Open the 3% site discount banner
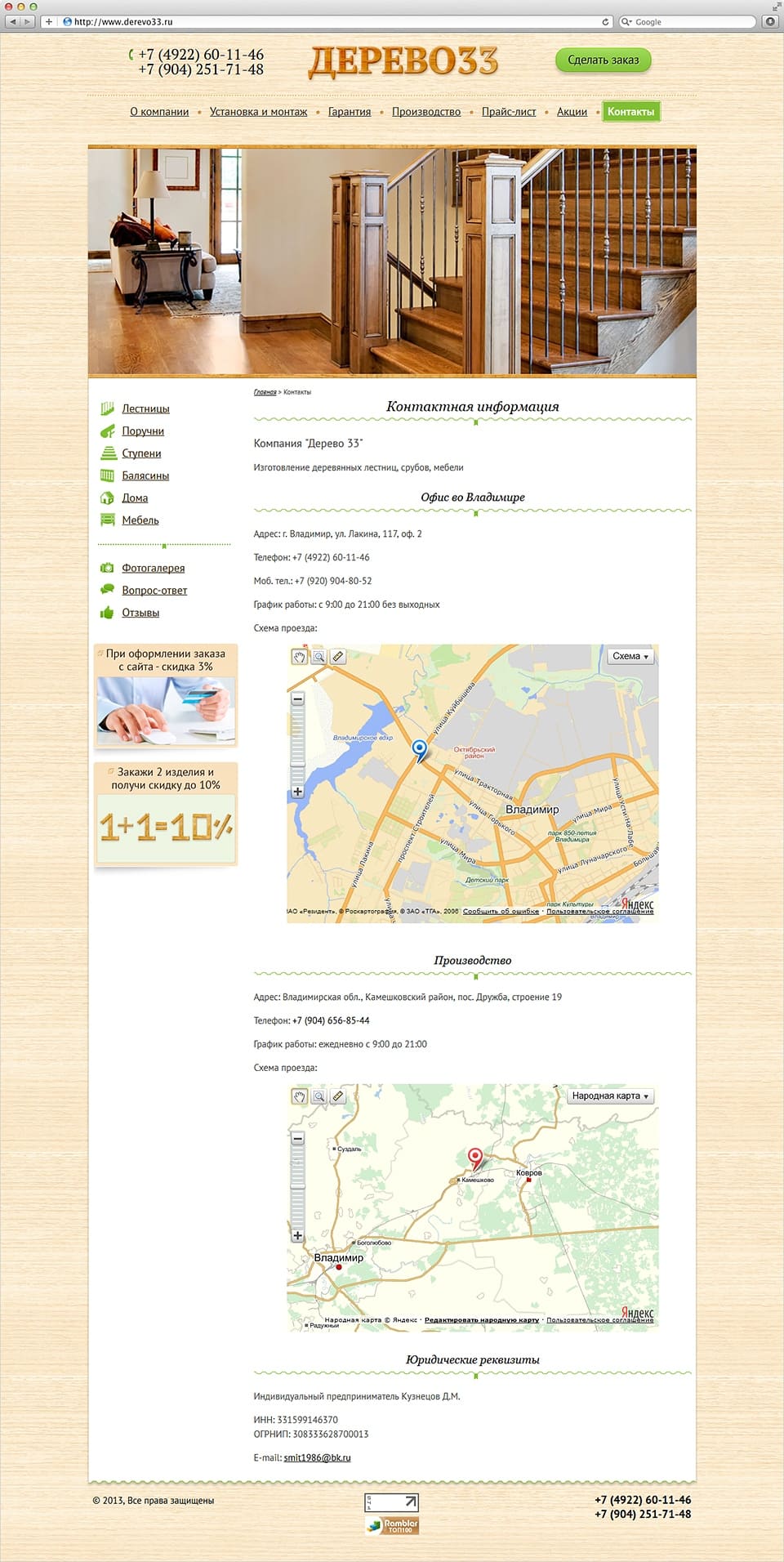This screenshot has height=1562, width=784. 166,696
